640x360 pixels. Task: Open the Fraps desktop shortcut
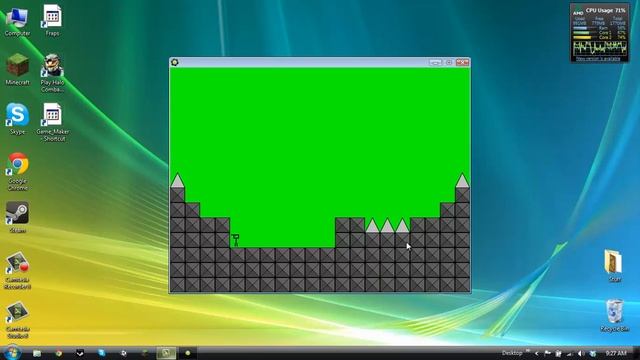click(x=52, y=21)
